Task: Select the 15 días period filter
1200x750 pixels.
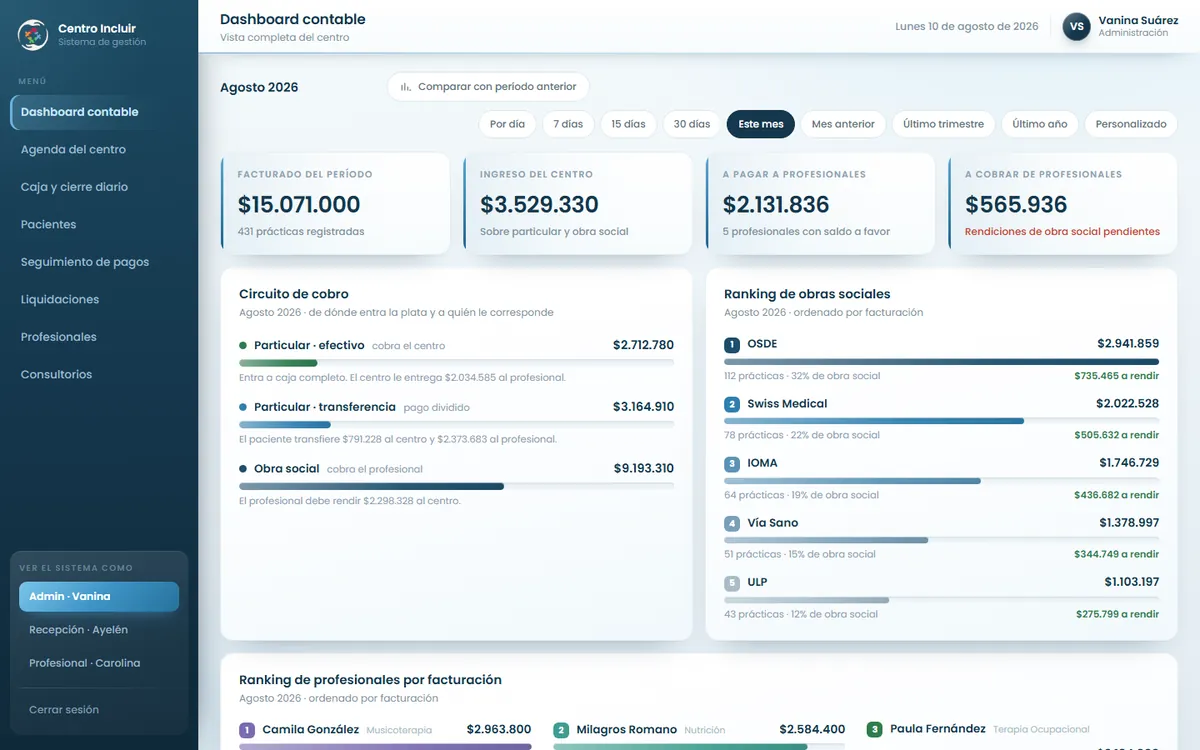Action: pos(628,124)
